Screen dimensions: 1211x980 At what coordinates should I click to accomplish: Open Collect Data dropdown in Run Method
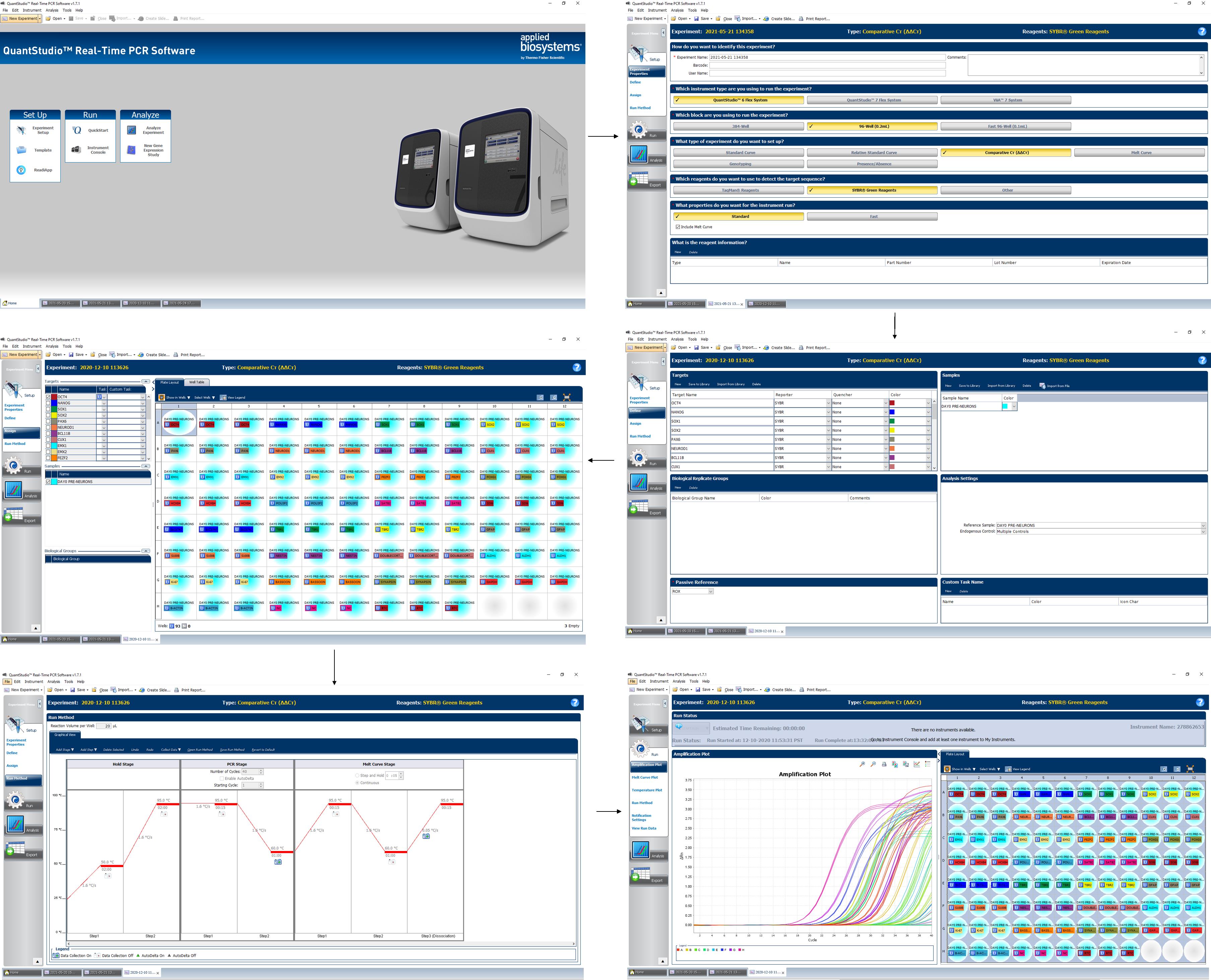(171, 750)
